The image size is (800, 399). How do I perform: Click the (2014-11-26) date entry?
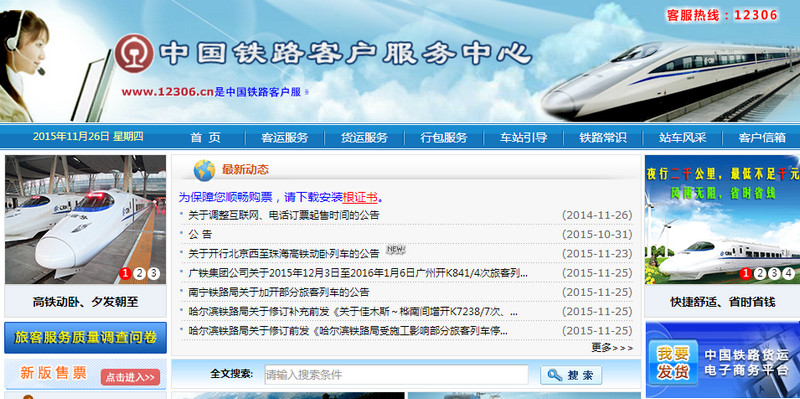[597, 215]
